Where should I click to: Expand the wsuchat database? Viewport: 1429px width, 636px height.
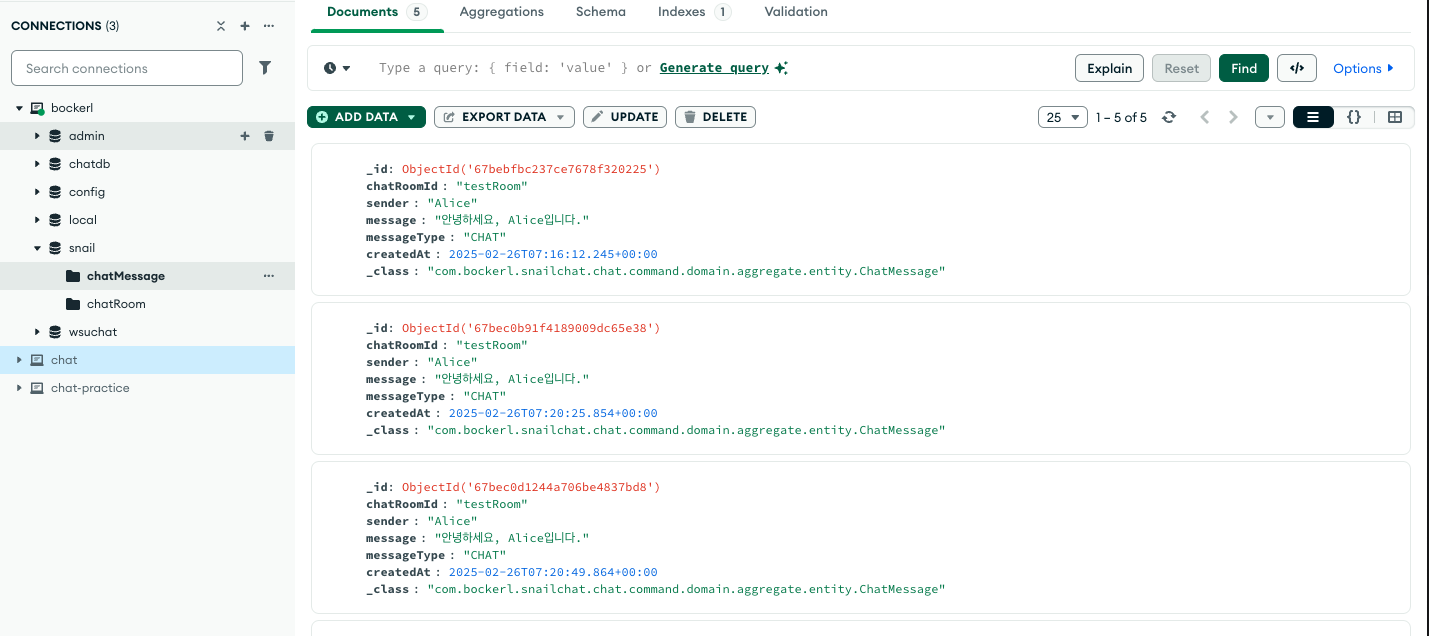[37, 332]
